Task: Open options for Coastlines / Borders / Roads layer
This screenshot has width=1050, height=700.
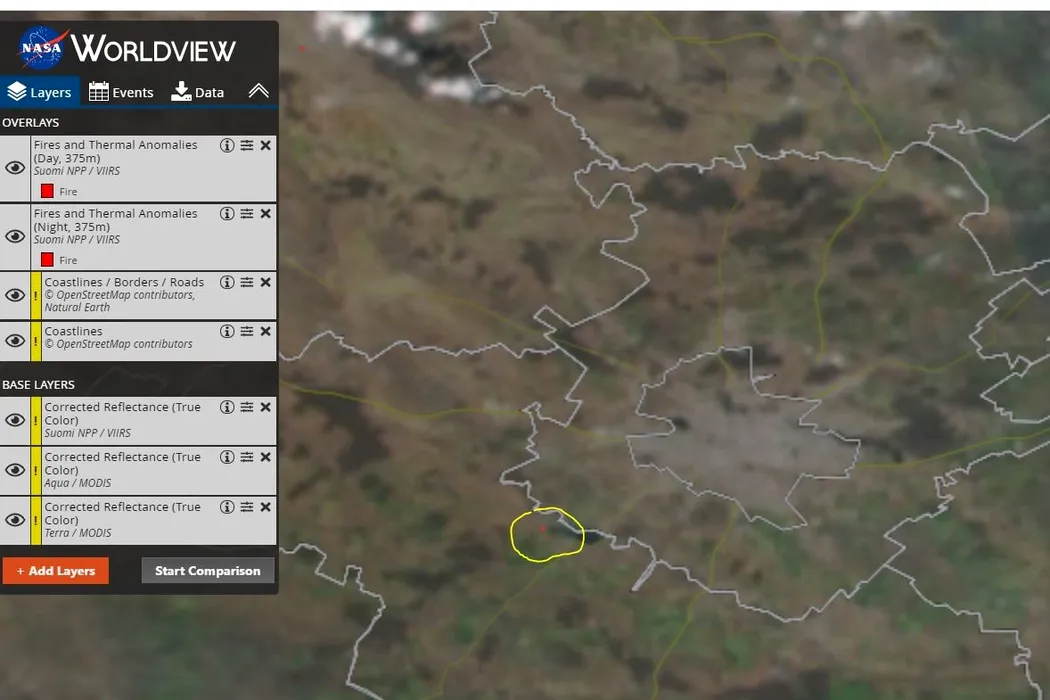Action: point(246,283)
